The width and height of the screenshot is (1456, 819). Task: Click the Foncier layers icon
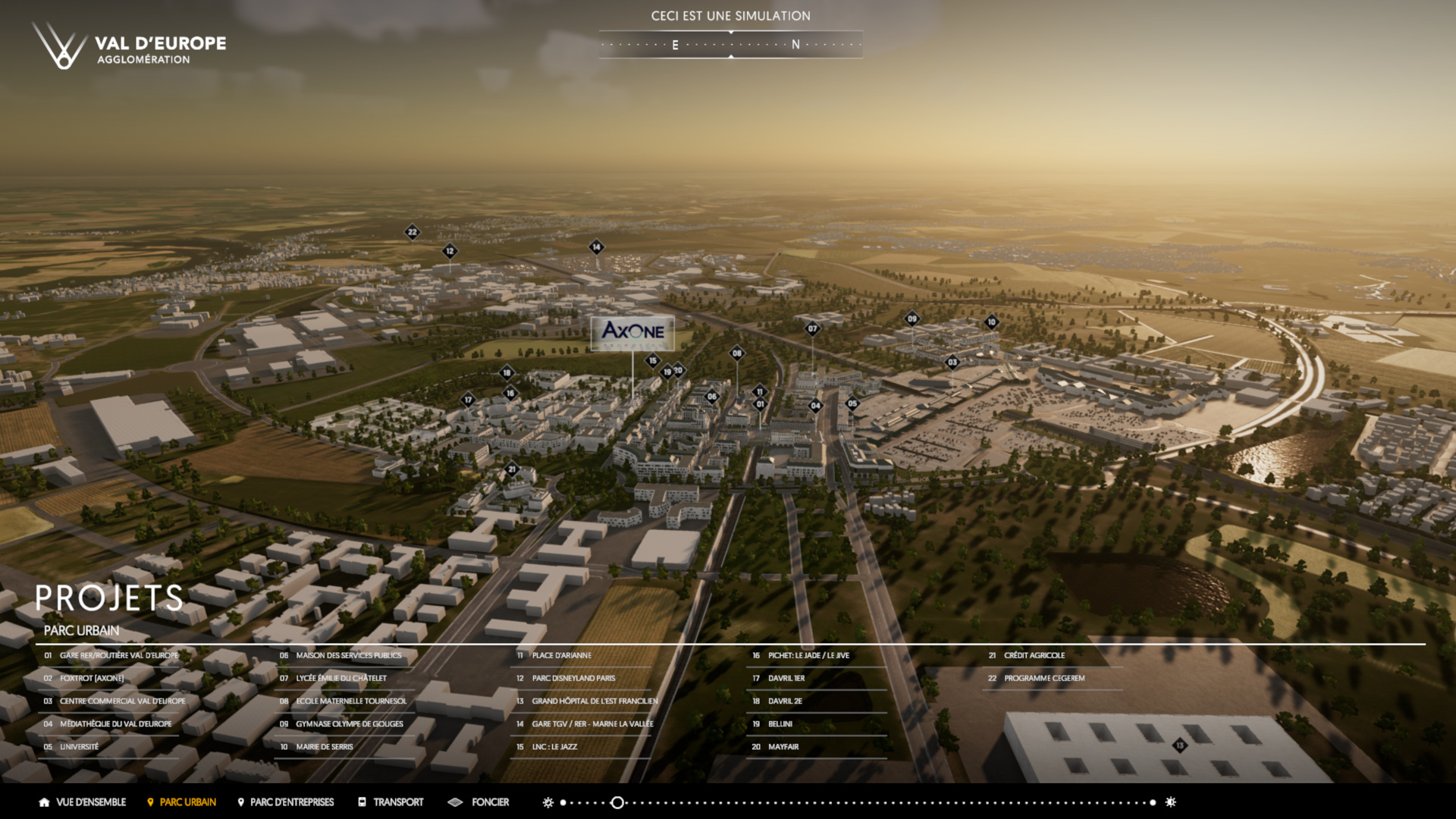pyautogui.click(x=455, y=802)
